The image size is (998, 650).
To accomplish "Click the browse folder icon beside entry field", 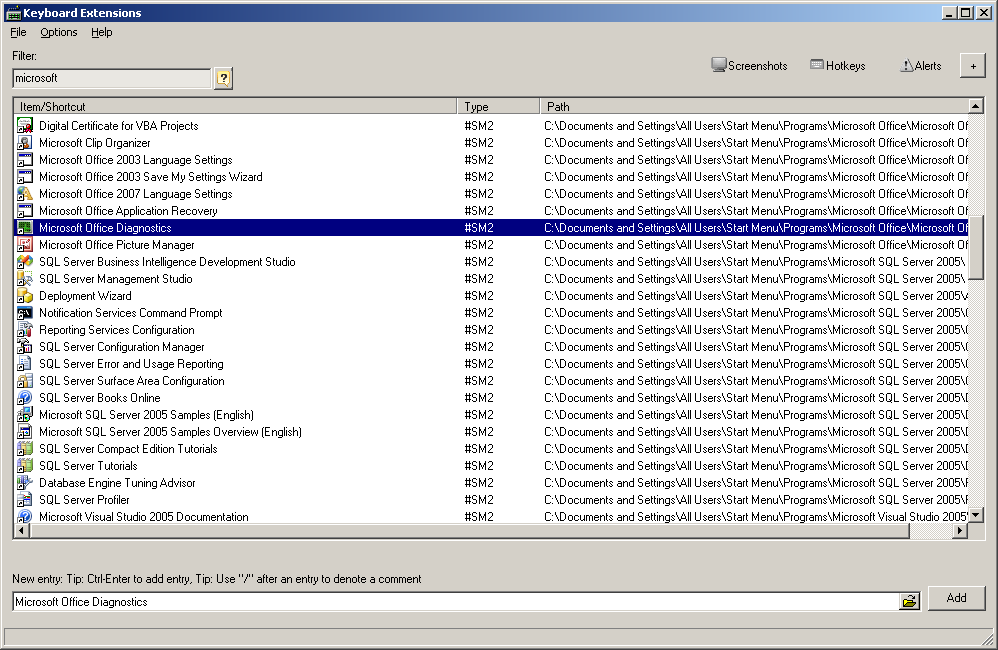I will coord(909,601).
